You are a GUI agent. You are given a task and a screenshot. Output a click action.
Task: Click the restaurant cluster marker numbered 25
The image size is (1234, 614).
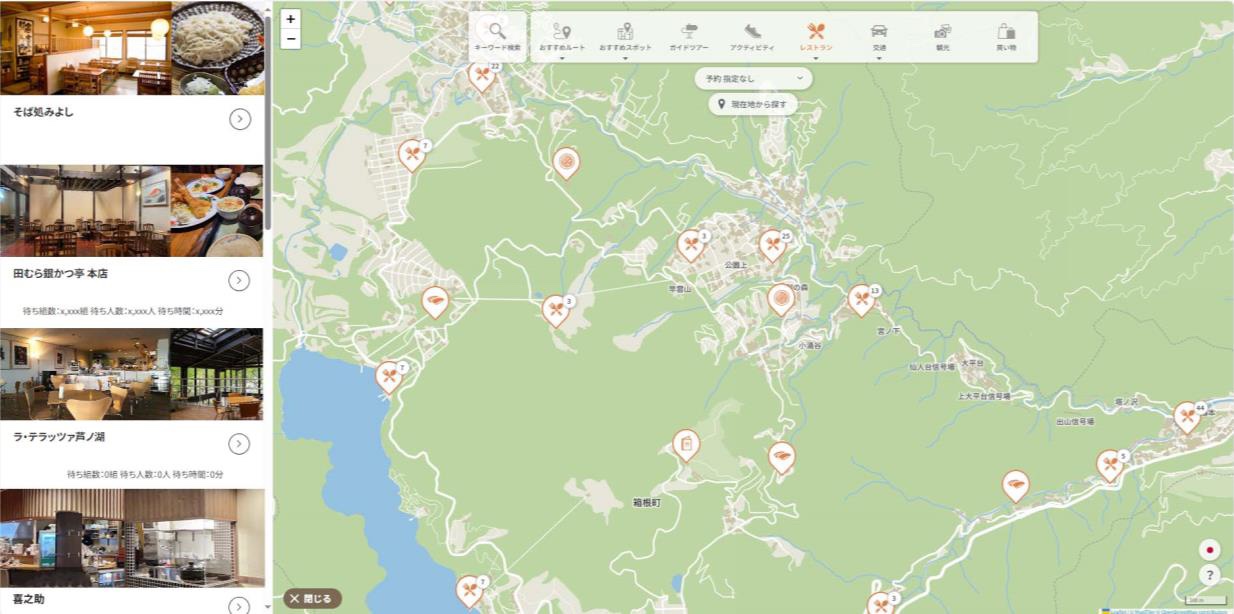[x=772, y=244]
